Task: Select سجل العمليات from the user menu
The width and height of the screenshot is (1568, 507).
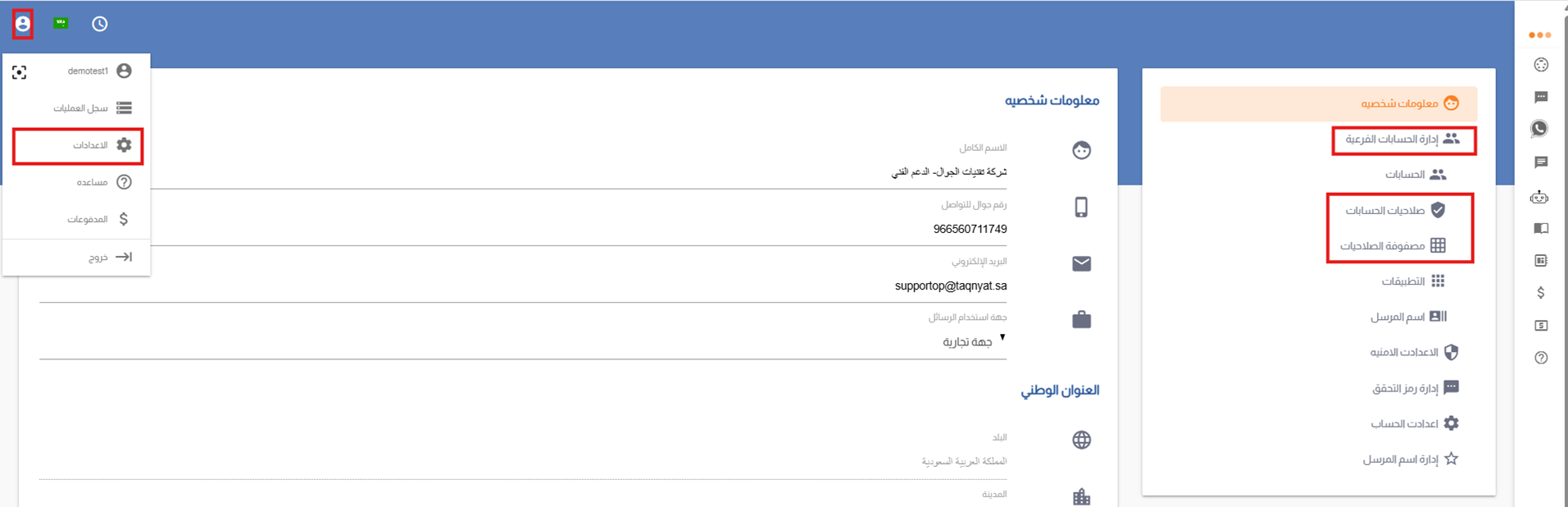Action: (x=76, y=108)
